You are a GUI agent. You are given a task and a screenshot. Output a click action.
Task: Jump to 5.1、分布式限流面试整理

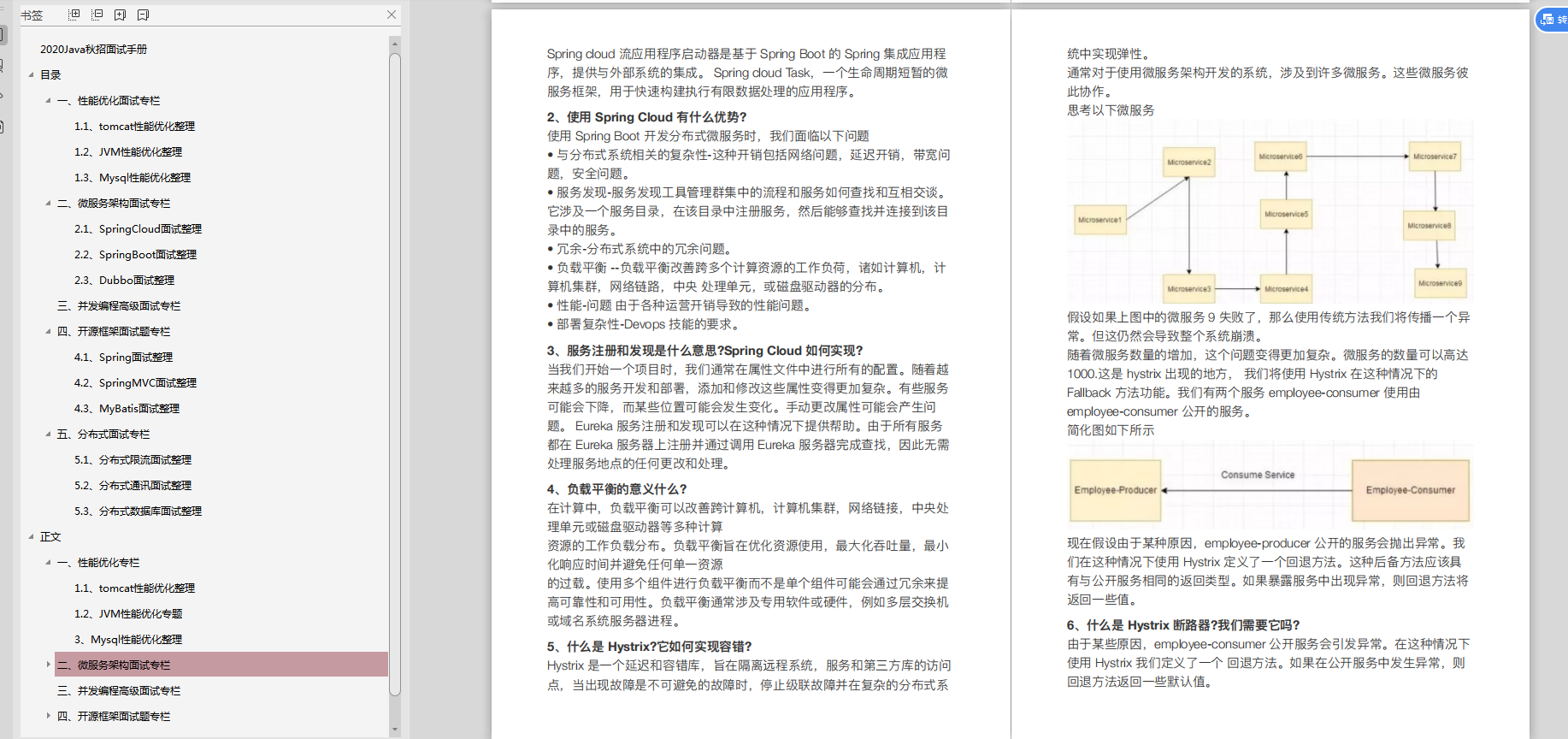[x=133, y=459]
